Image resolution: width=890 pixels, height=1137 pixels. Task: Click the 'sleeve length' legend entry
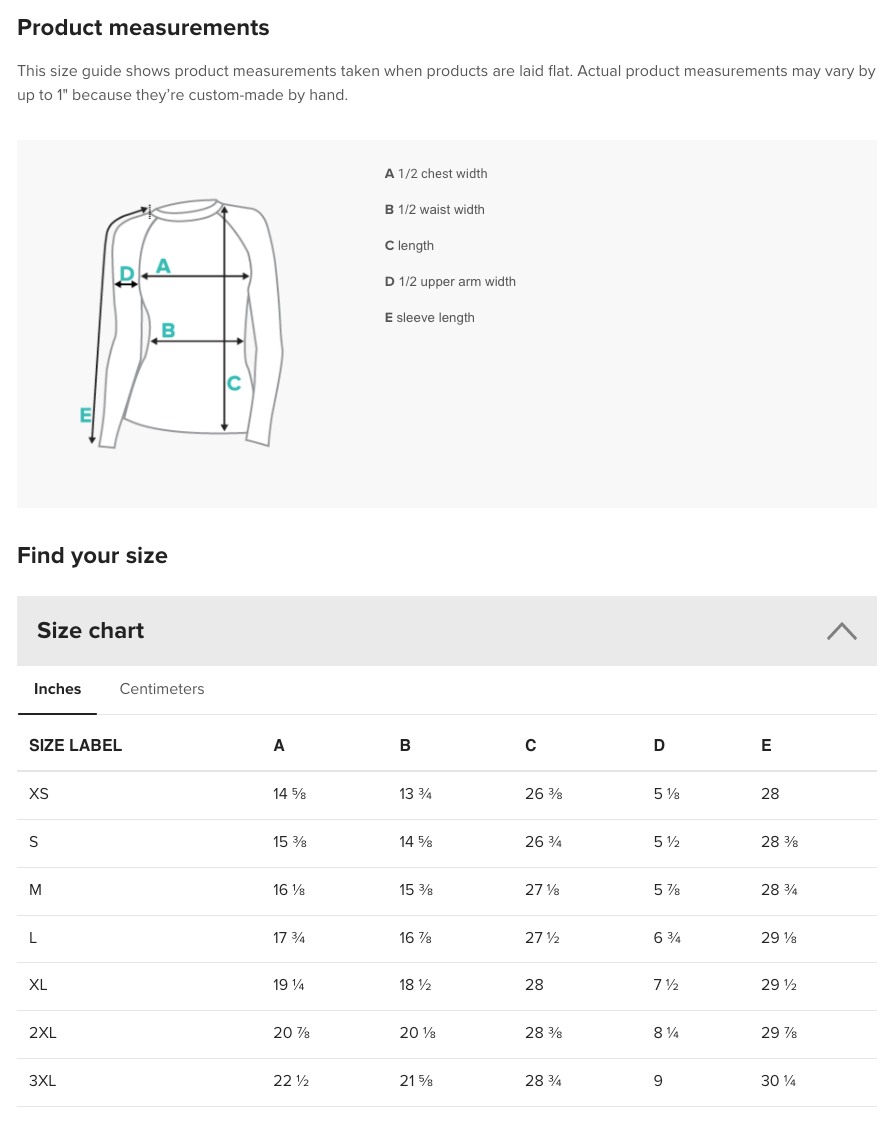pos(430,318)
